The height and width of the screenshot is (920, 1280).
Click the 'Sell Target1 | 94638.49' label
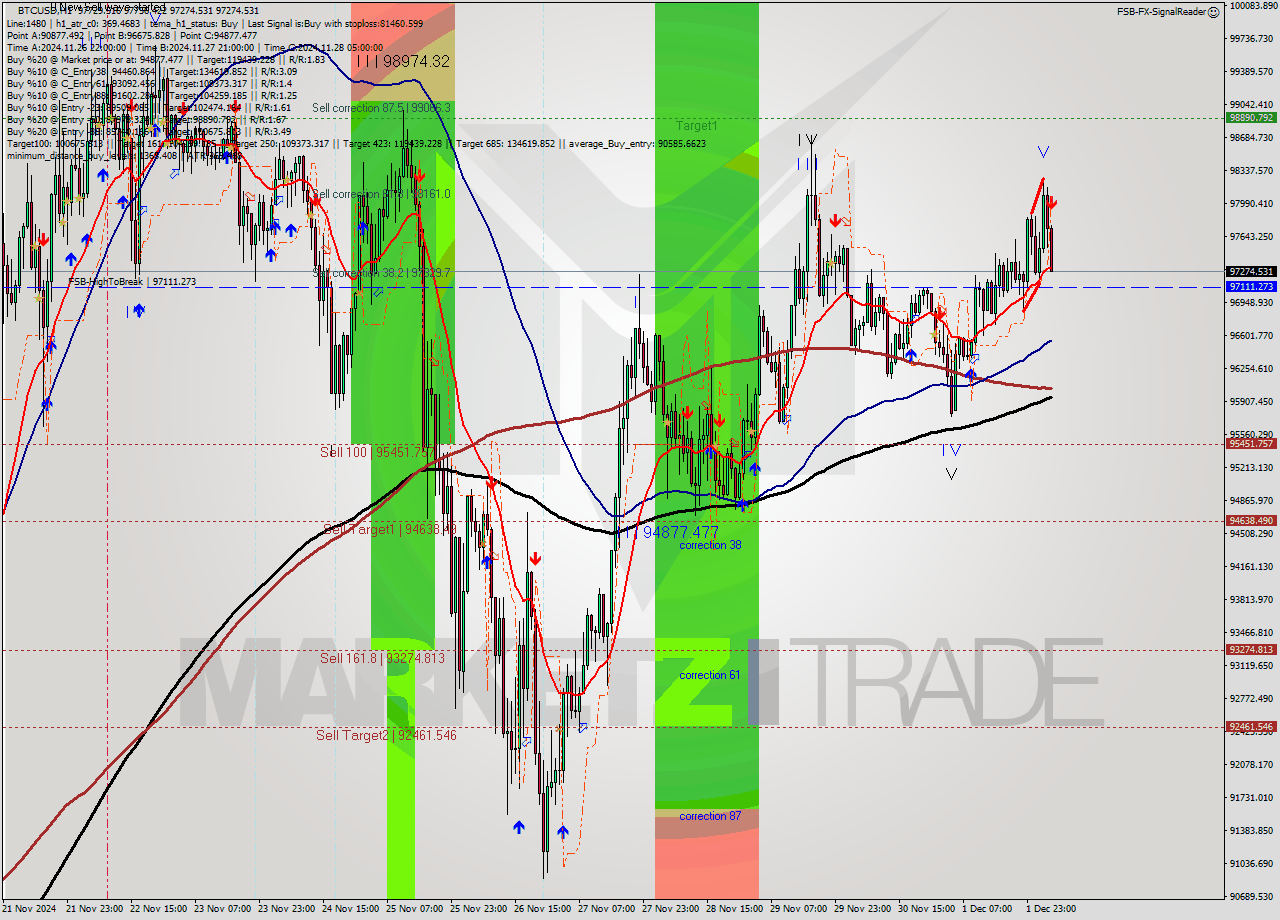(x=390, y=529)
